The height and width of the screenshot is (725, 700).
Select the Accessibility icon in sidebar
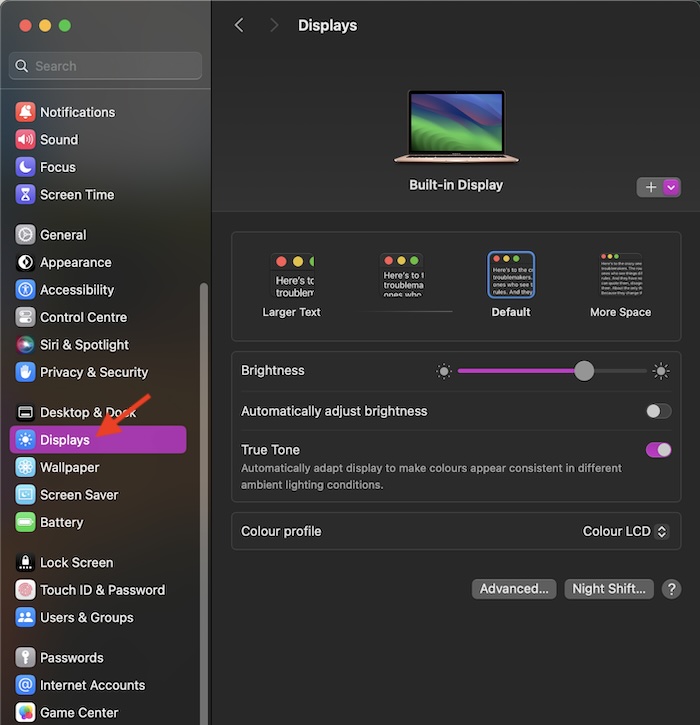(25, 290)
